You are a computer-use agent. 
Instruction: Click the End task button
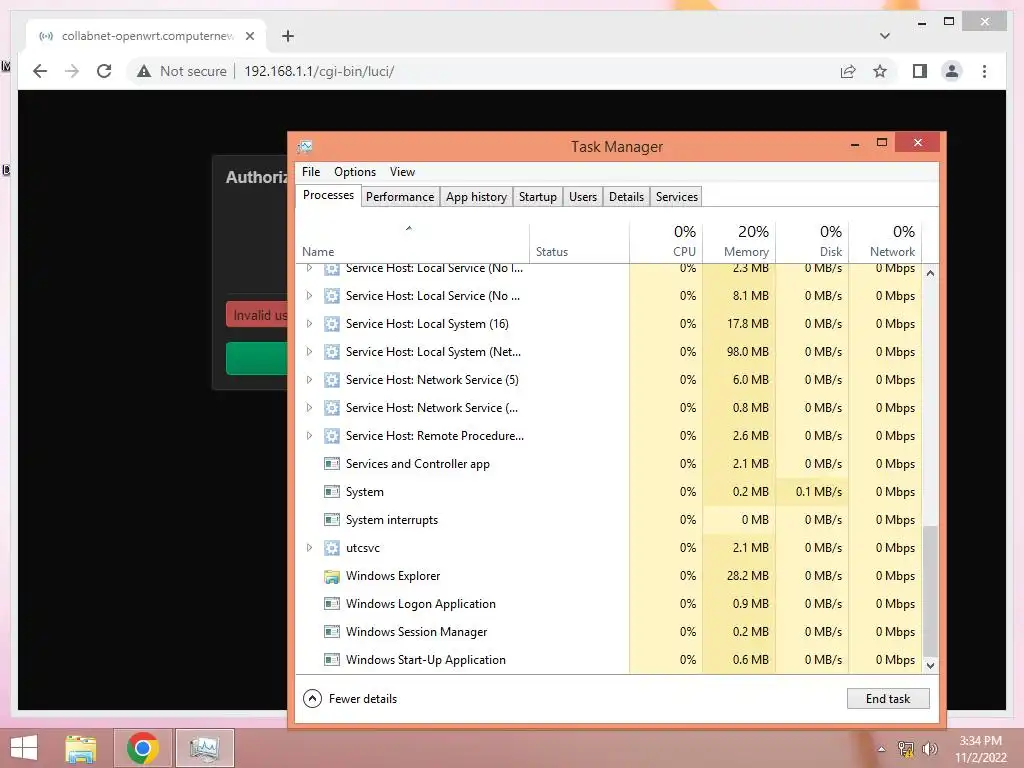click(x=888, y=699)
